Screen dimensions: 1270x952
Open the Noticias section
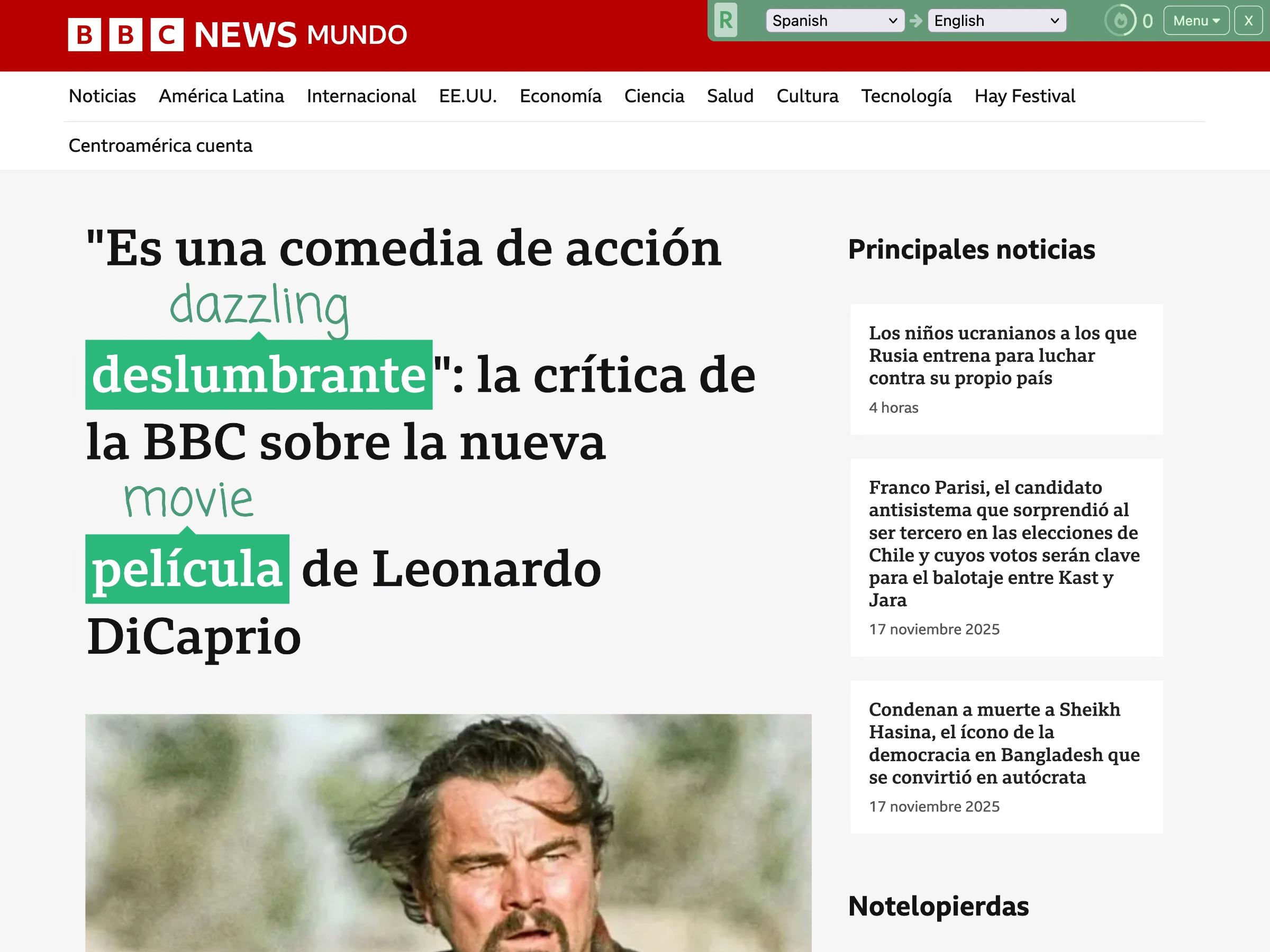click(x=102, y=96)
